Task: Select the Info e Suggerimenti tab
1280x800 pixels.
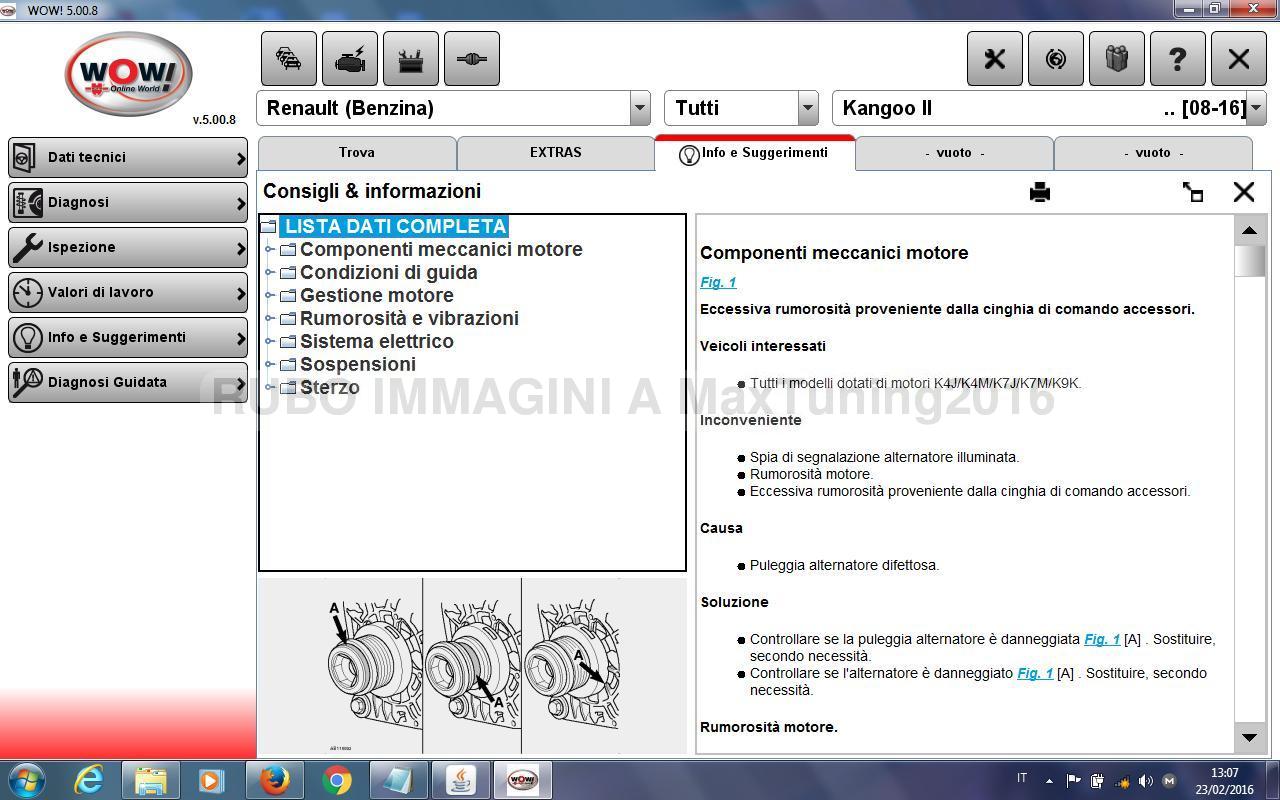Action: (x=755, y=153)
